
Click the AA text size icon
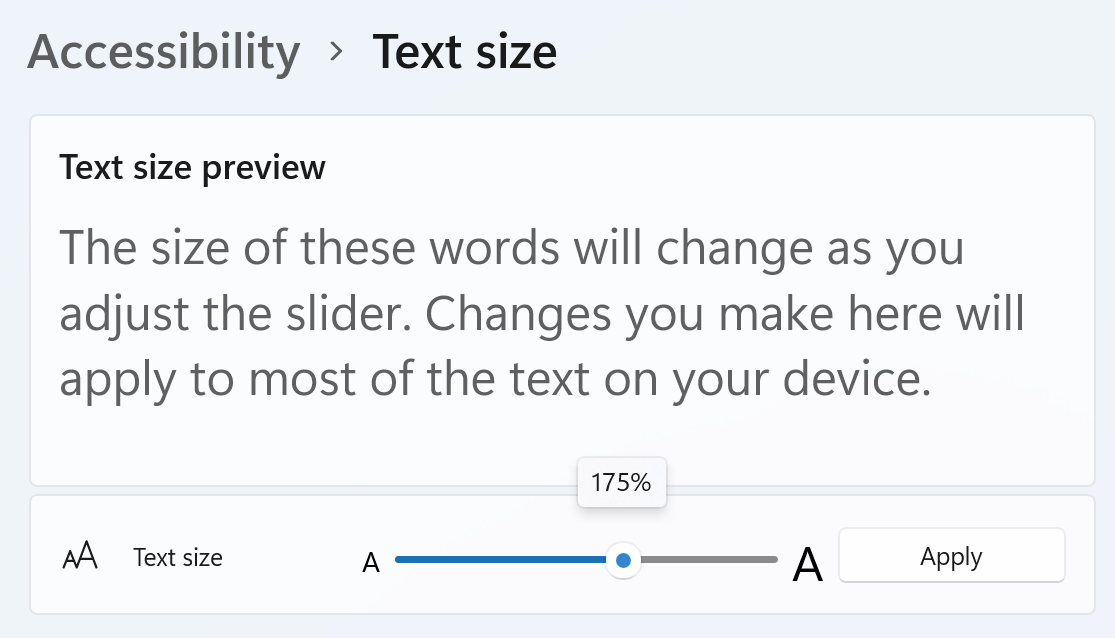[80, 556]
